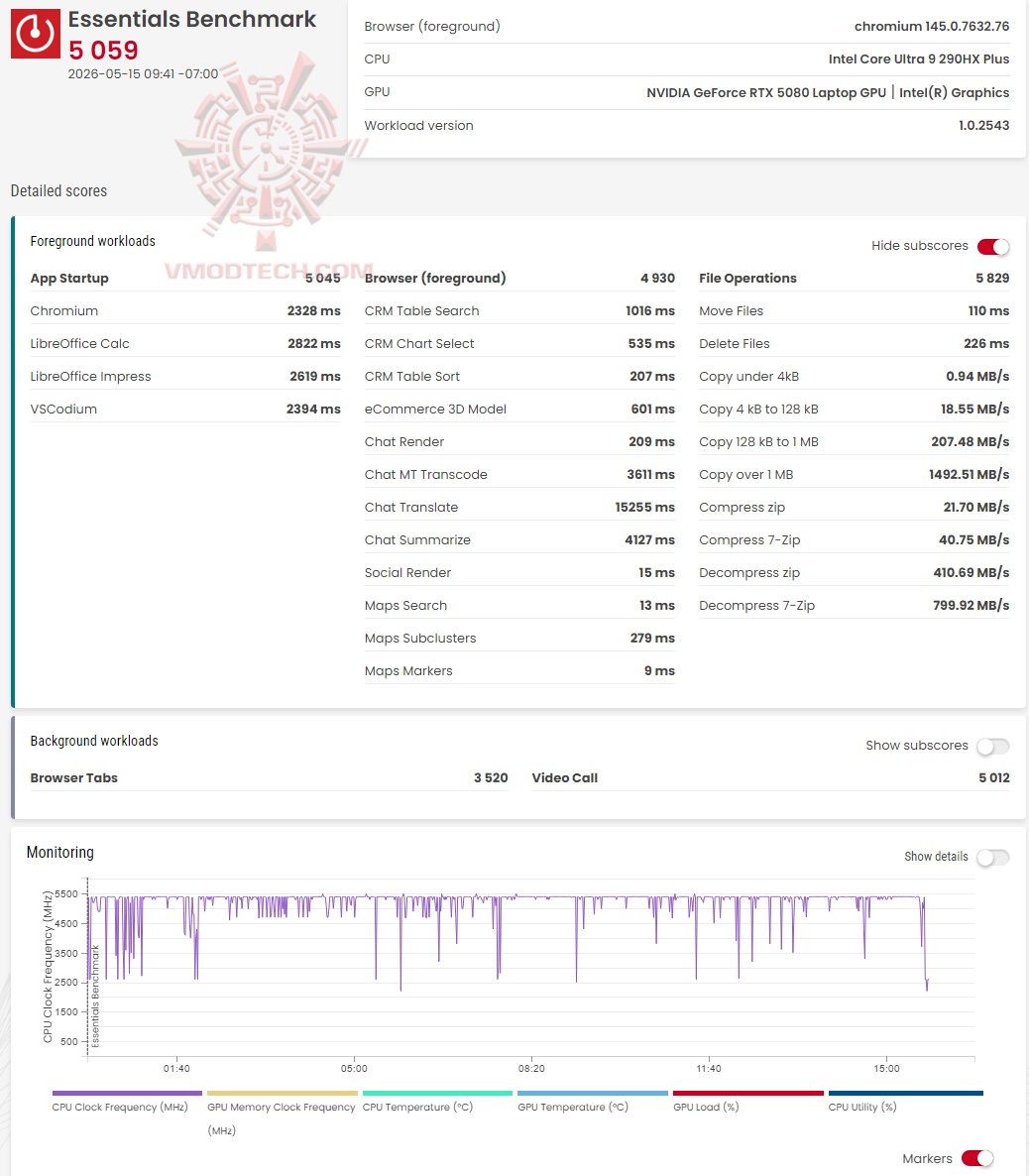Click the Move Files row
1029x1176 pixels.
click(x=855, y=311)
